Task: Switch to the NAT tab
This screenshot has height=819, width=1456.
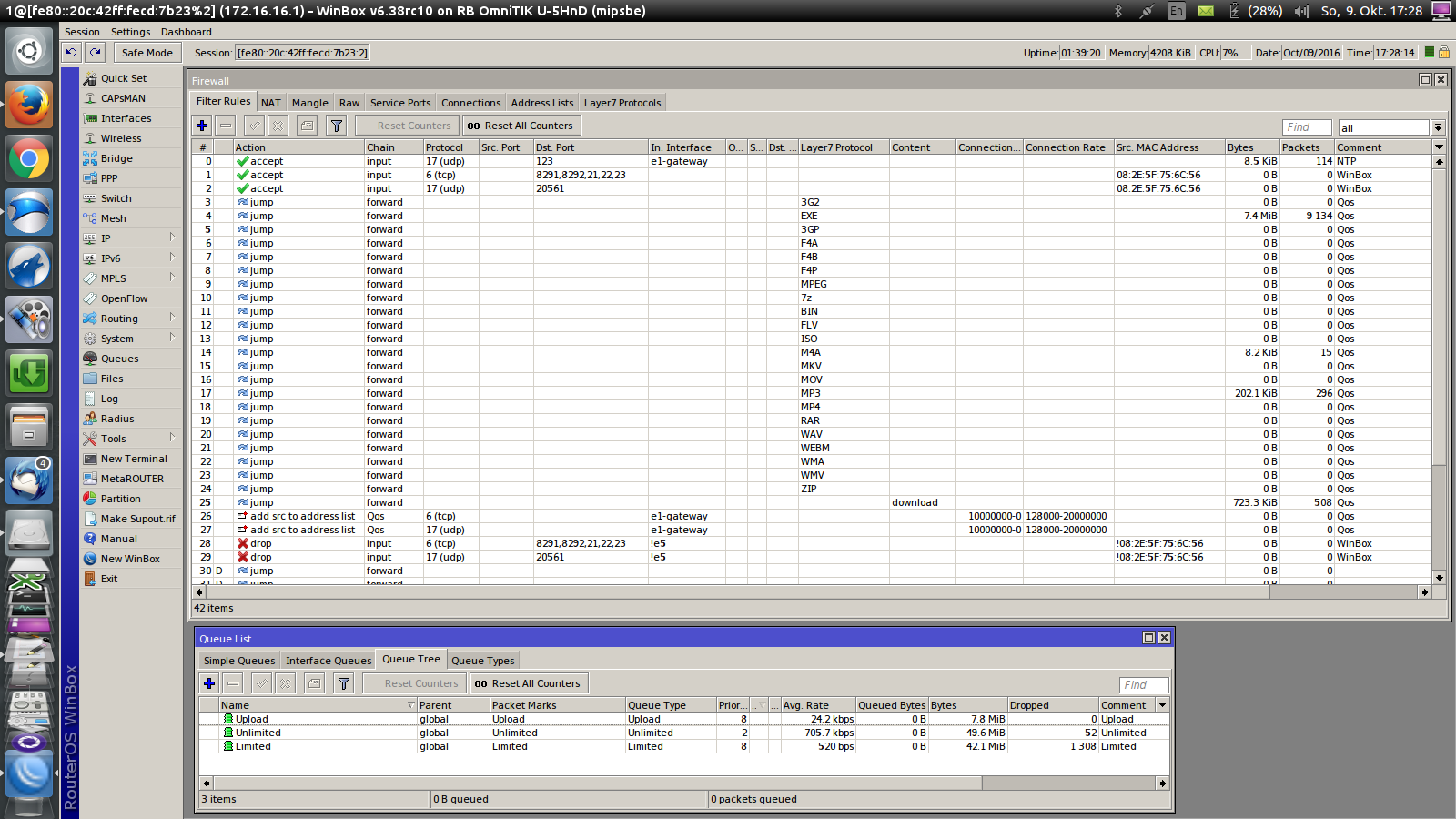Action: tap(271, 103)
